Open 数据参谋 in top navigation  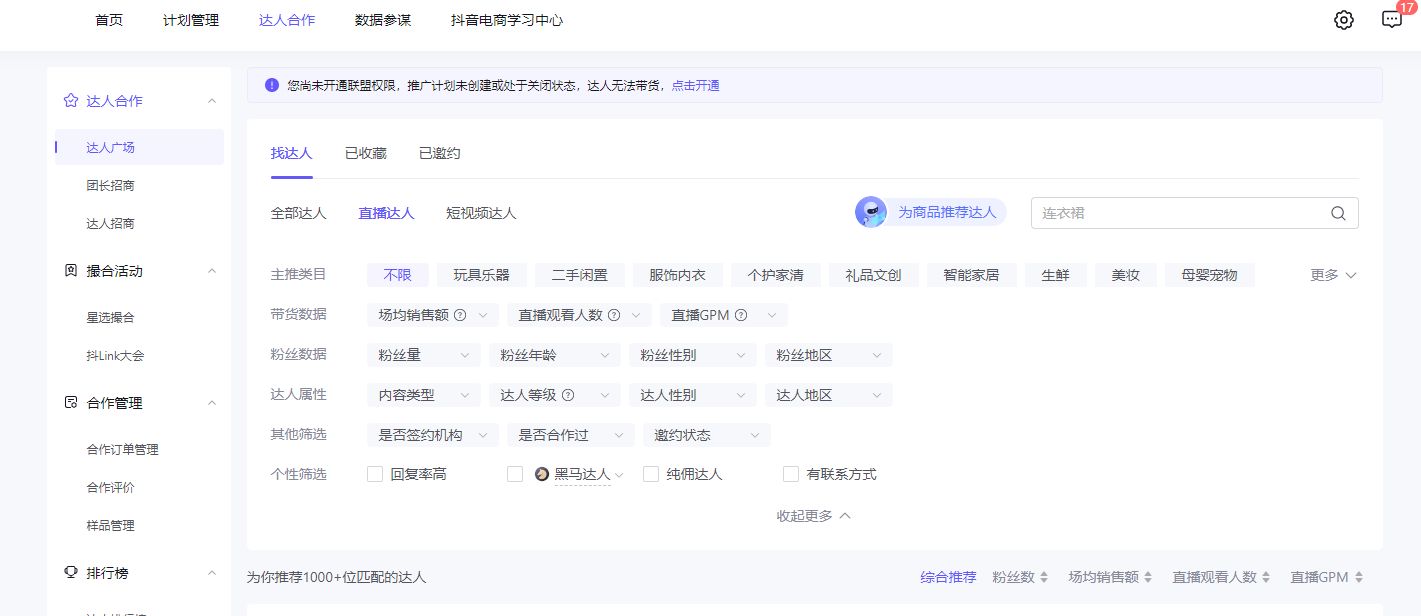pos(382,20)
